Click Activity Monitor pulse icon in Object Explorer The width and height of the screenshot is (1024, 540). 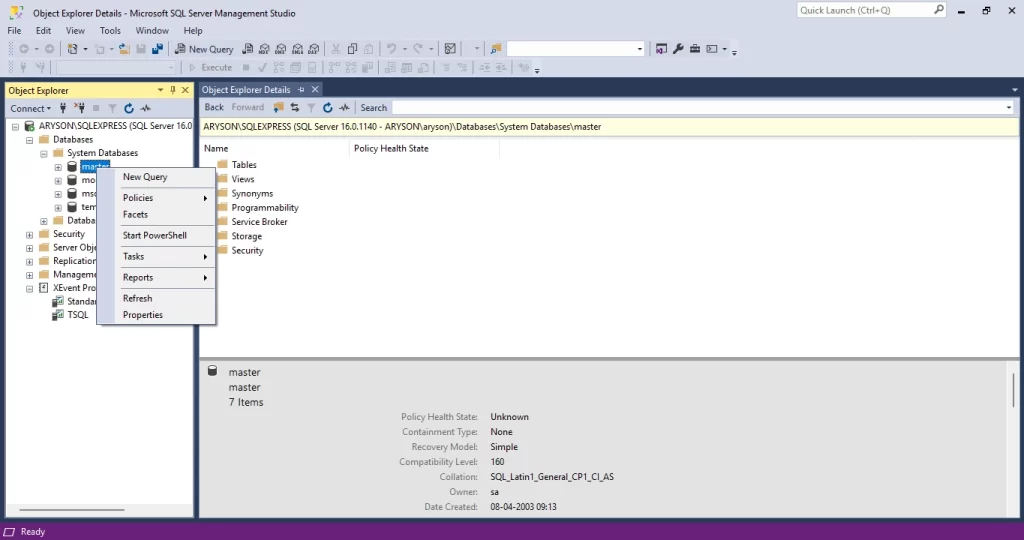coord(146,108)
